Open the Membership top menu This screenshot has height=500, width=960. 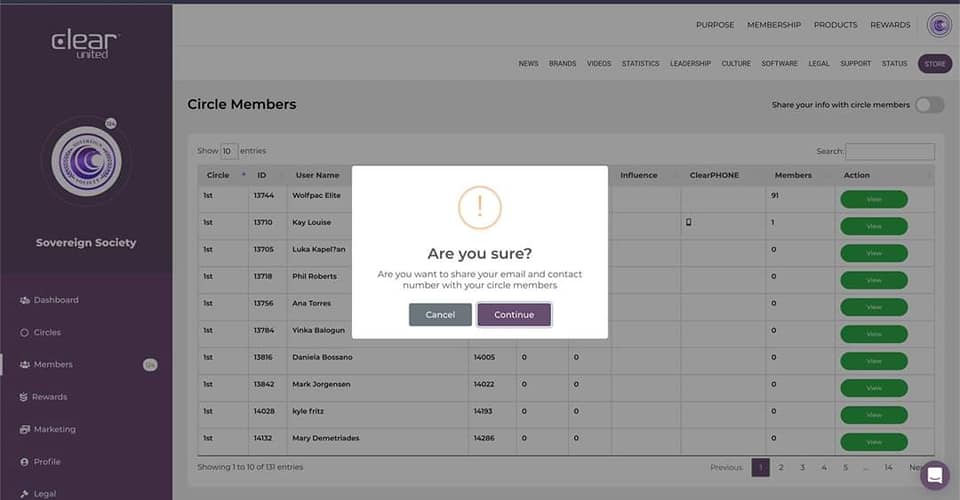[x=773, y=25]
